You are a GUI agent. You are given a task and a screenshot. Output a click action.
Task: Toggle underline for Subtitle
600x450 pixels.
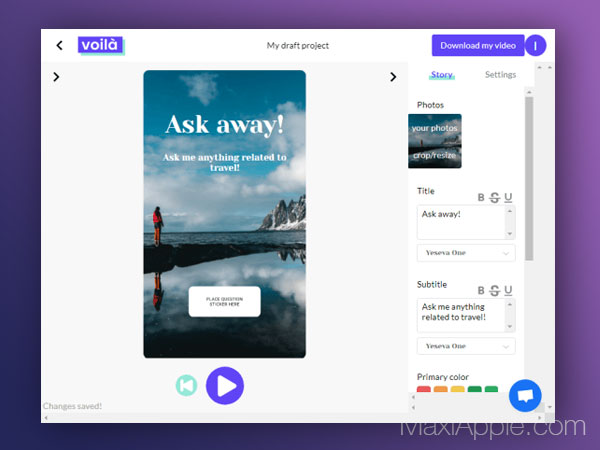click(x=508, y=290)
